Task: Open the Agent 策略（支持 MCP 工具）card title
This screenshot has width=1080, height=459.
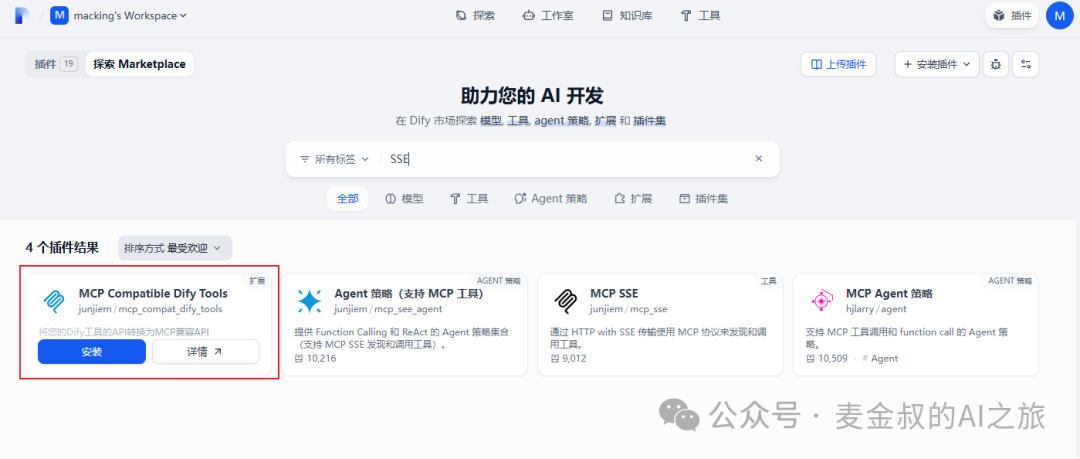Action: coord(409,294)
